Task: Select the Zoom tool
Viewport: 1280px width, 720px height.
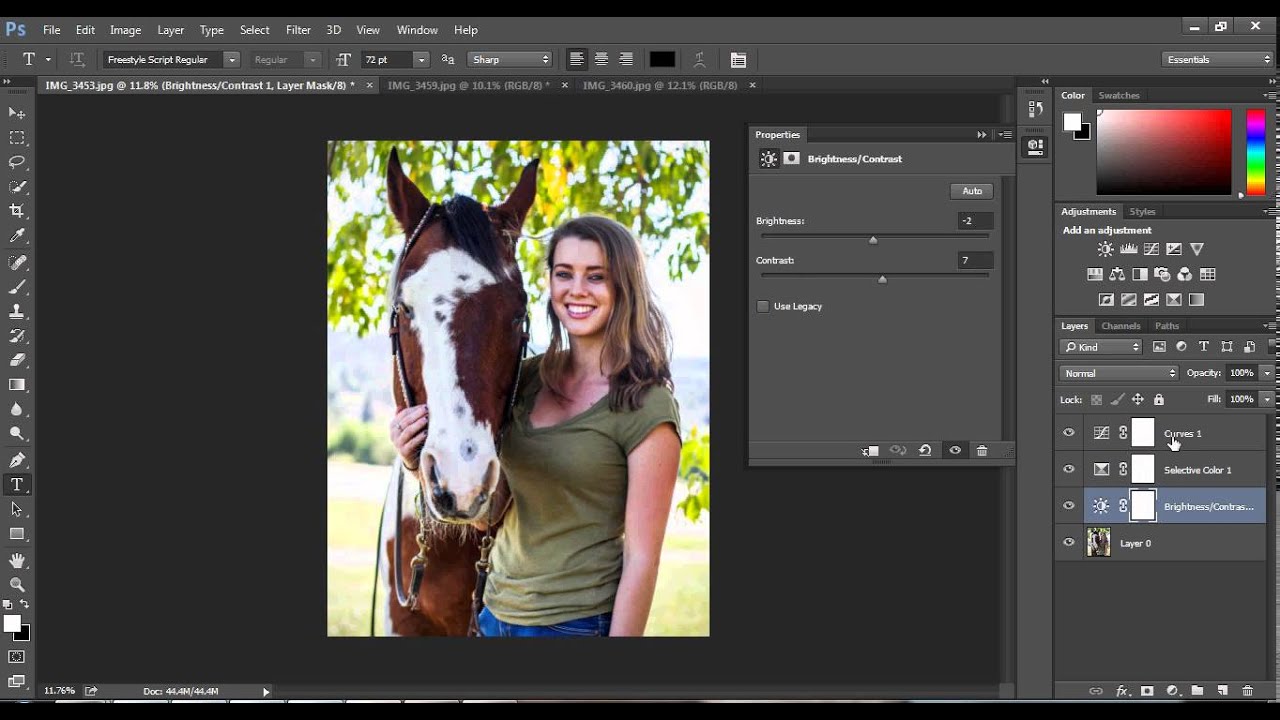Action: click(17, 584)
